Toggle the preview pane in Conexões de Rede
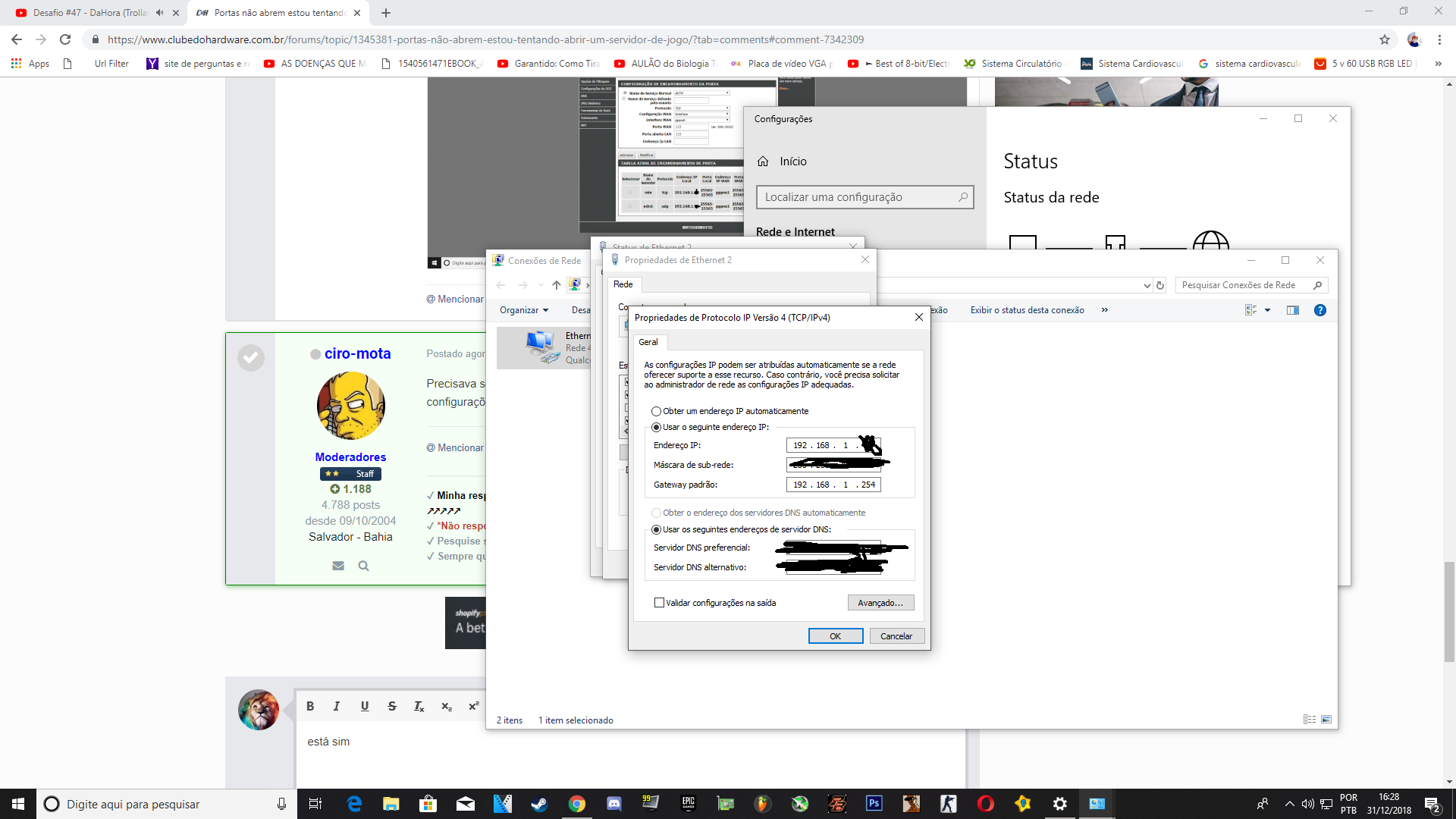Viewport: 1456px width, 819px height. (x=1293, y=310)
